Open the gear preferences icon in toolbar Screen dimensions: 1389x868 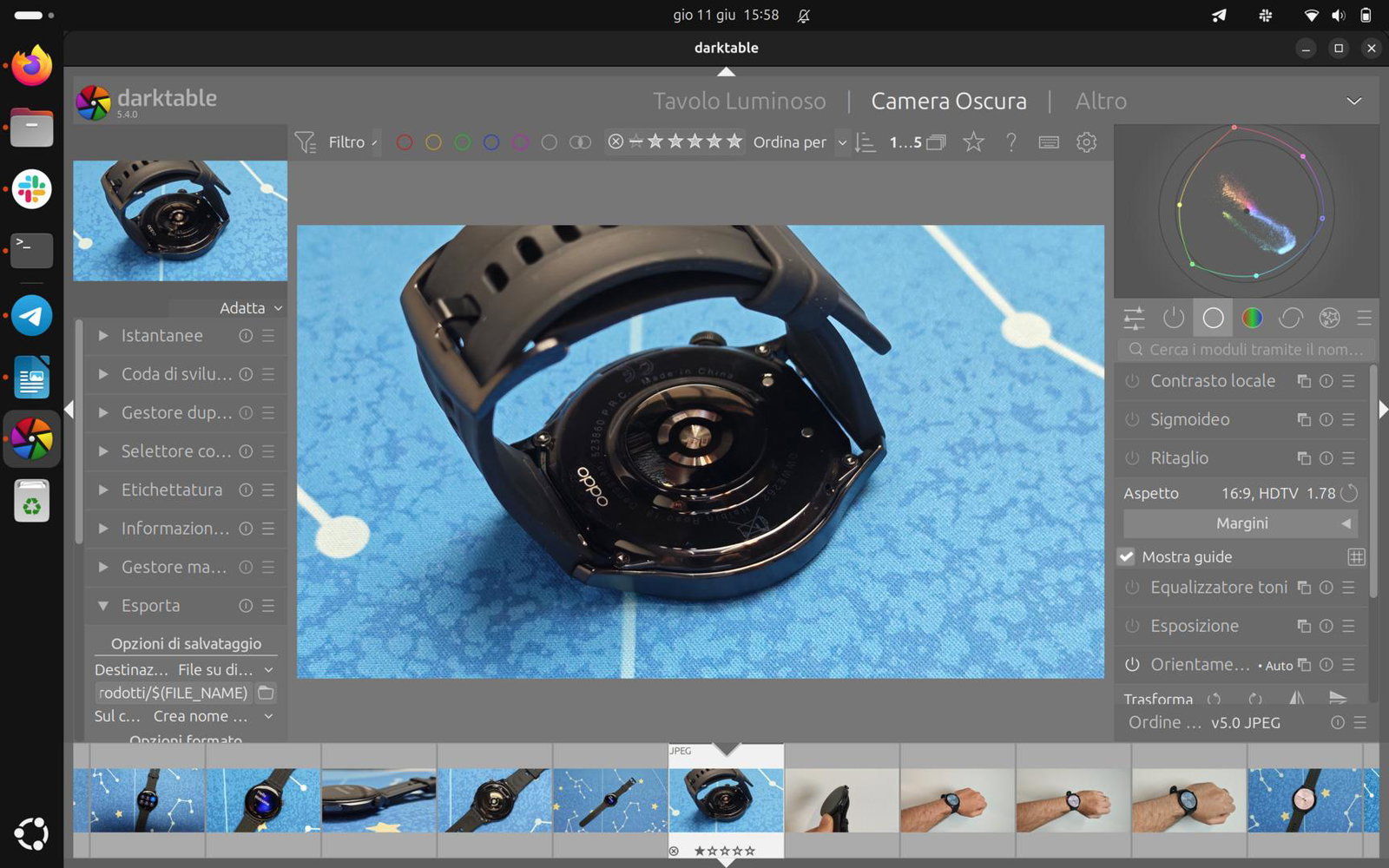point(1086,142)
